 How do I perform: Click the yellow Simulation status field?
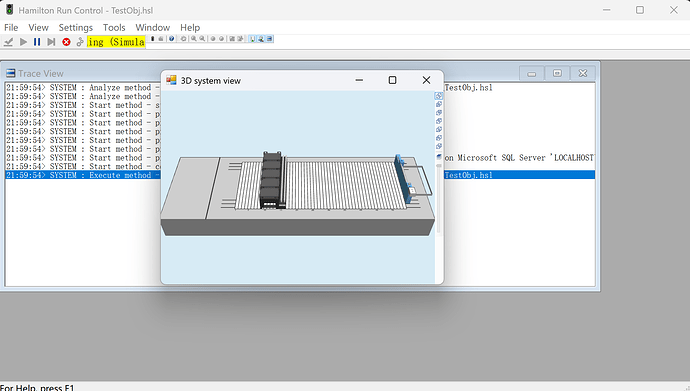(116, 42)
